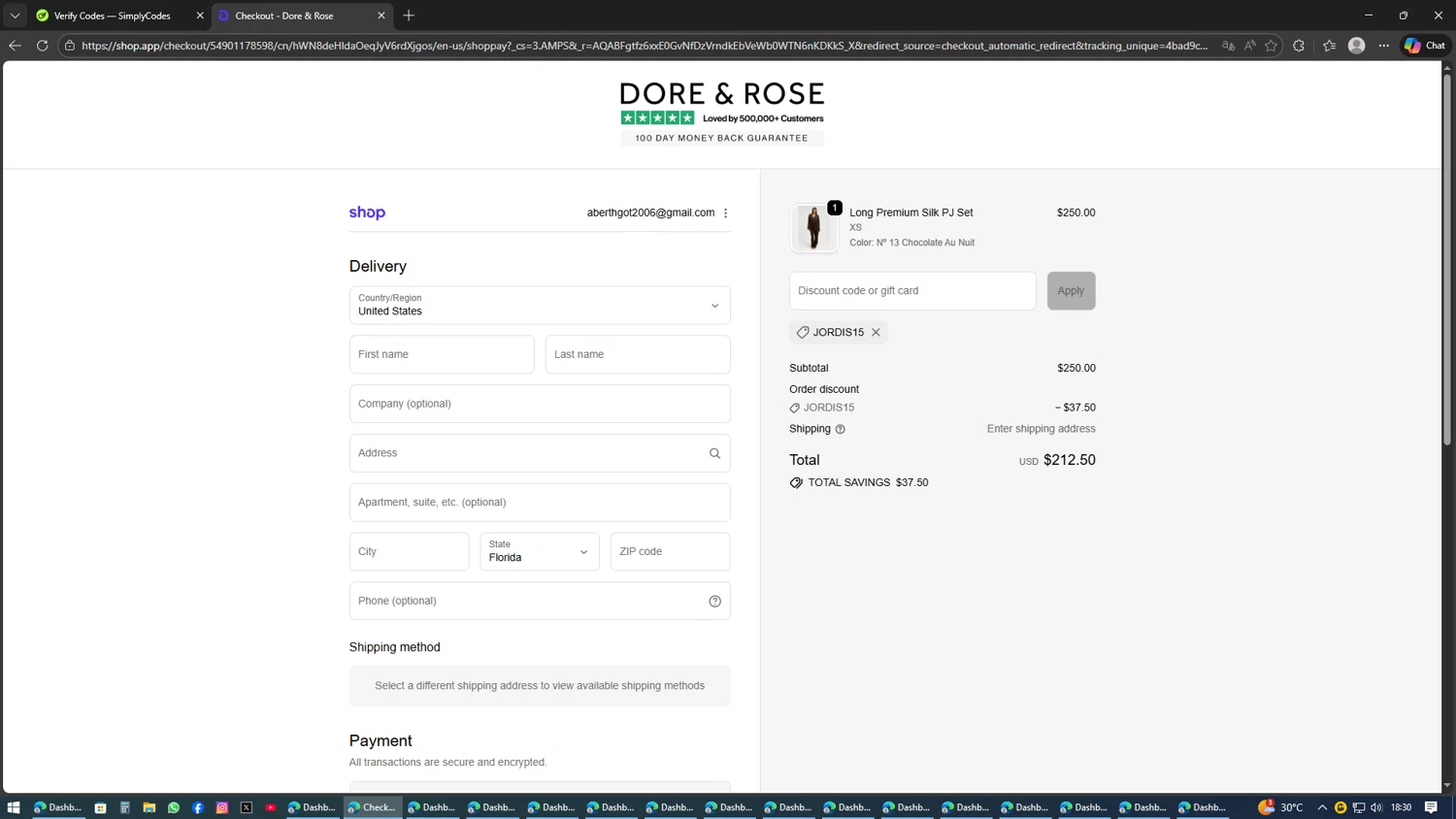The width and height of the screenshot is (1456, 819).
Task: Click the total amount $212.50
Action: coord(1070,460)
